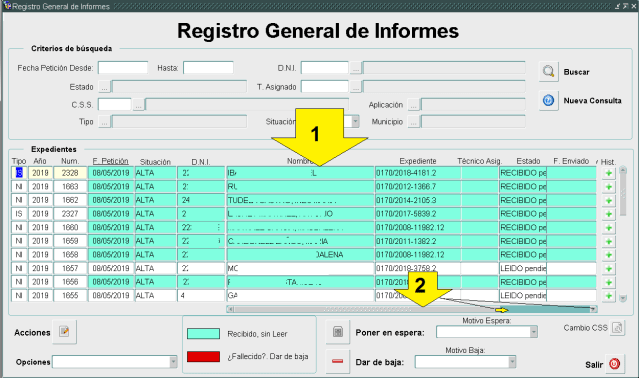
Task: Click Num. cell 1663
Action: (x=70, y=187)
